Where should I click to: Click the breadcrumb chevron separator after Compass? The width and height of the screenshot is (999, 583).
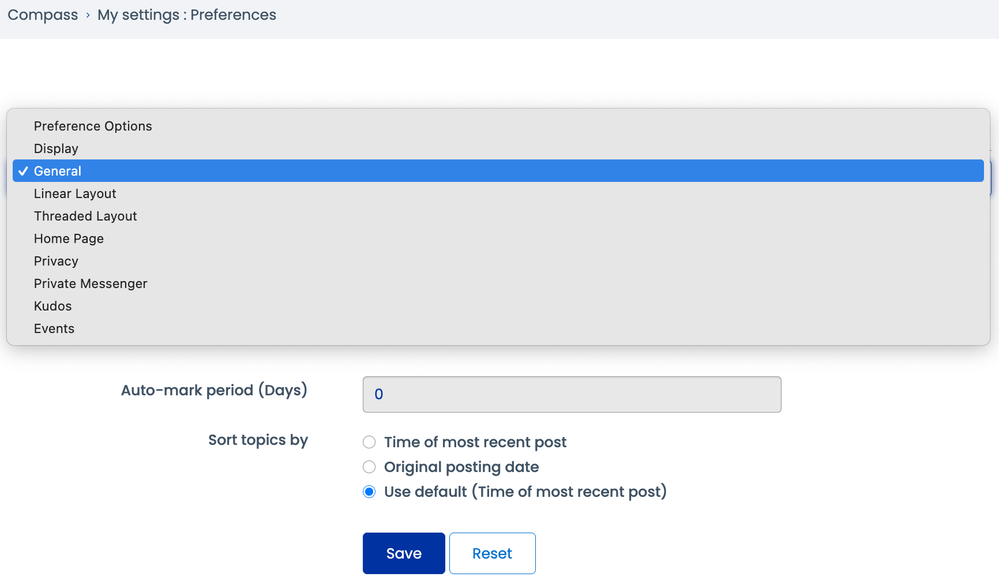pyautogui.click(x=88, y=16)
